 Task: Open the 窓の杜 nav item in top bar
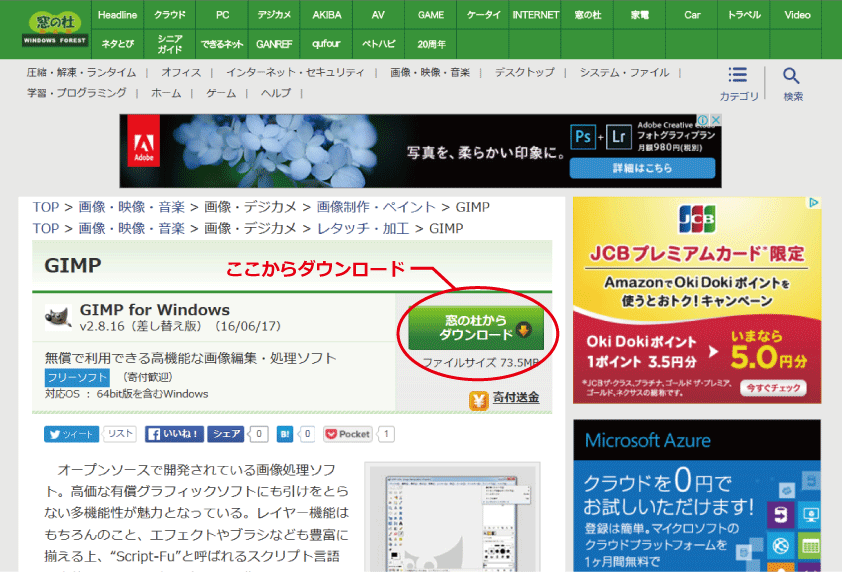[x=587, y=15]
